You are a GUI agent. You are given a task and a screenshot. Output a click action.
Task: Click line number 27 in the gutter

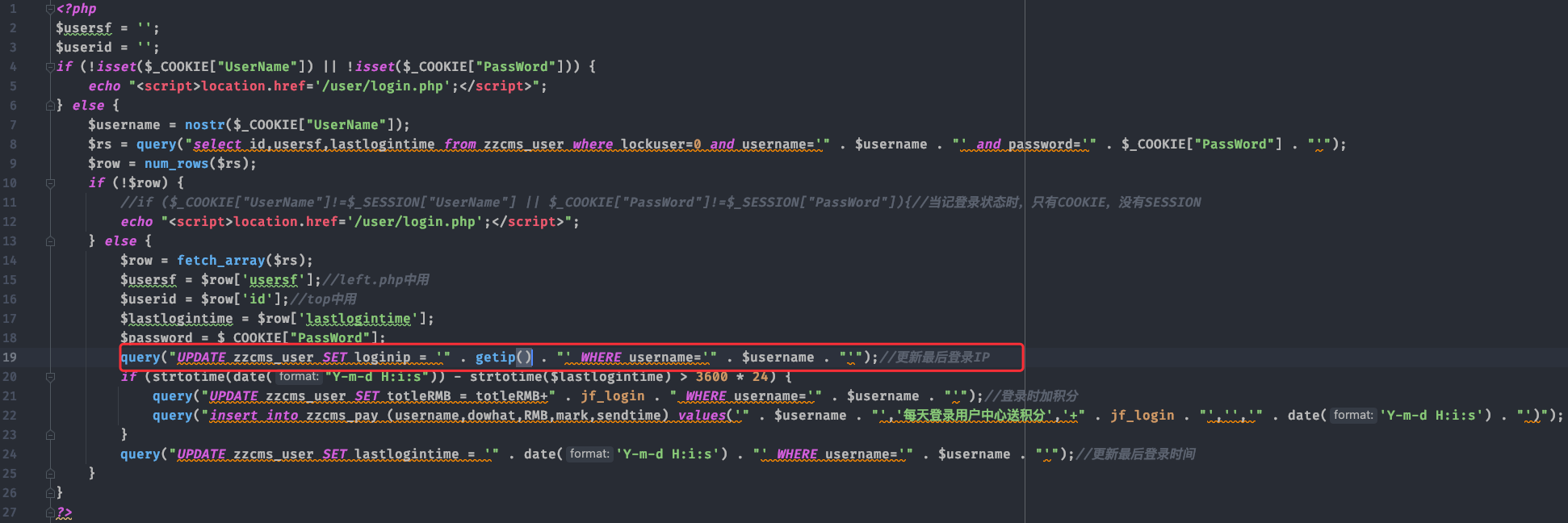pyautogui.click(x=10, y=513)
